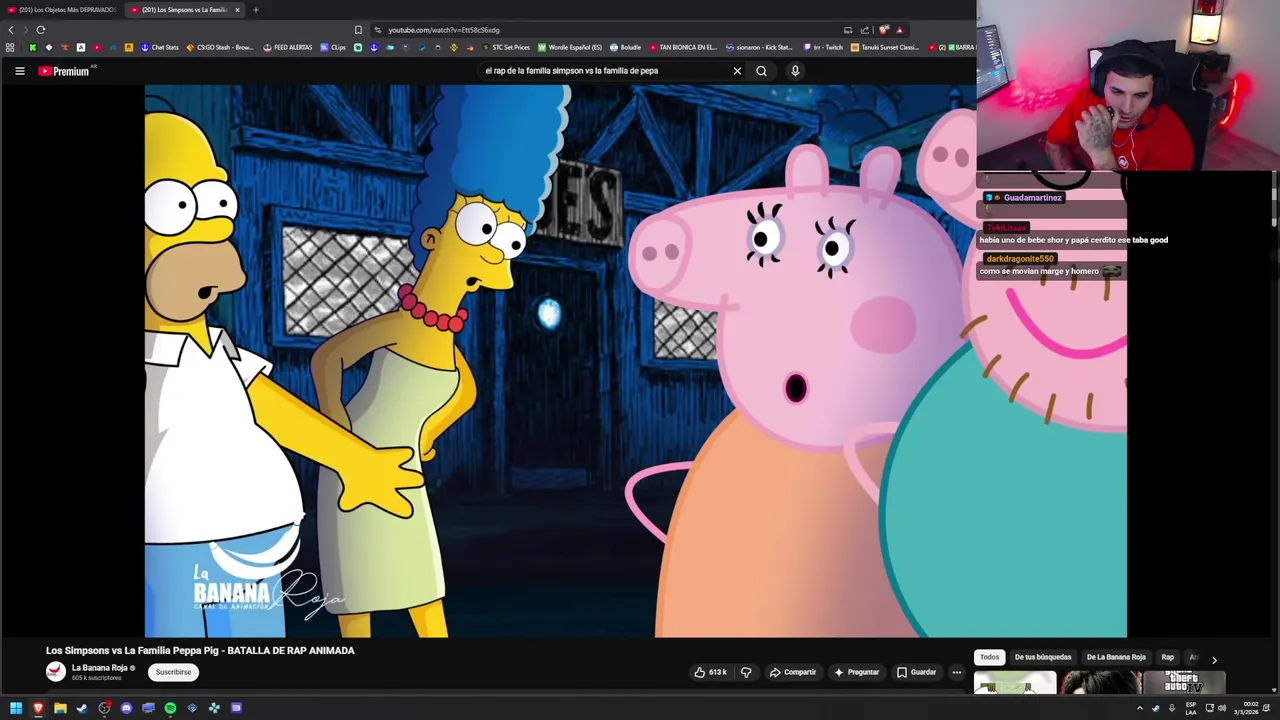
Task: Run search with the magnifier icon
Action: (761, 71)
